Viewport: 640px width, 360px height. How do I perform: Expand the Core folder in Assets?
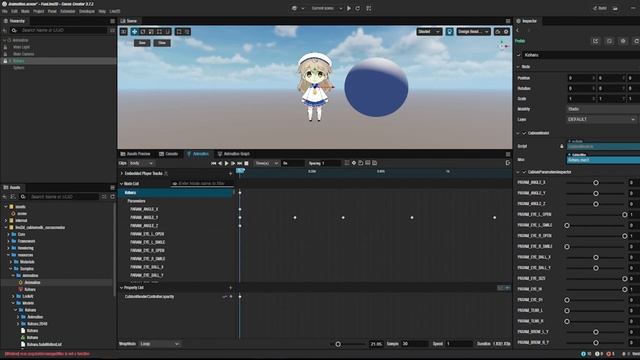click(x=9, y=234)
